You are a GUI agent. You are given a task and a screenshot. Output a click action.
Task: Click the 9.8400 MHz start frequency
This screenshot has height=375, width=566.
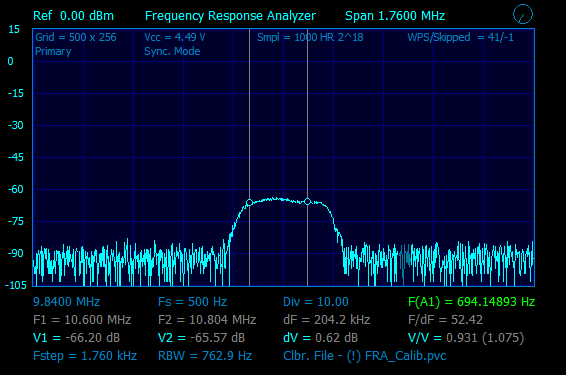point(66,302)
